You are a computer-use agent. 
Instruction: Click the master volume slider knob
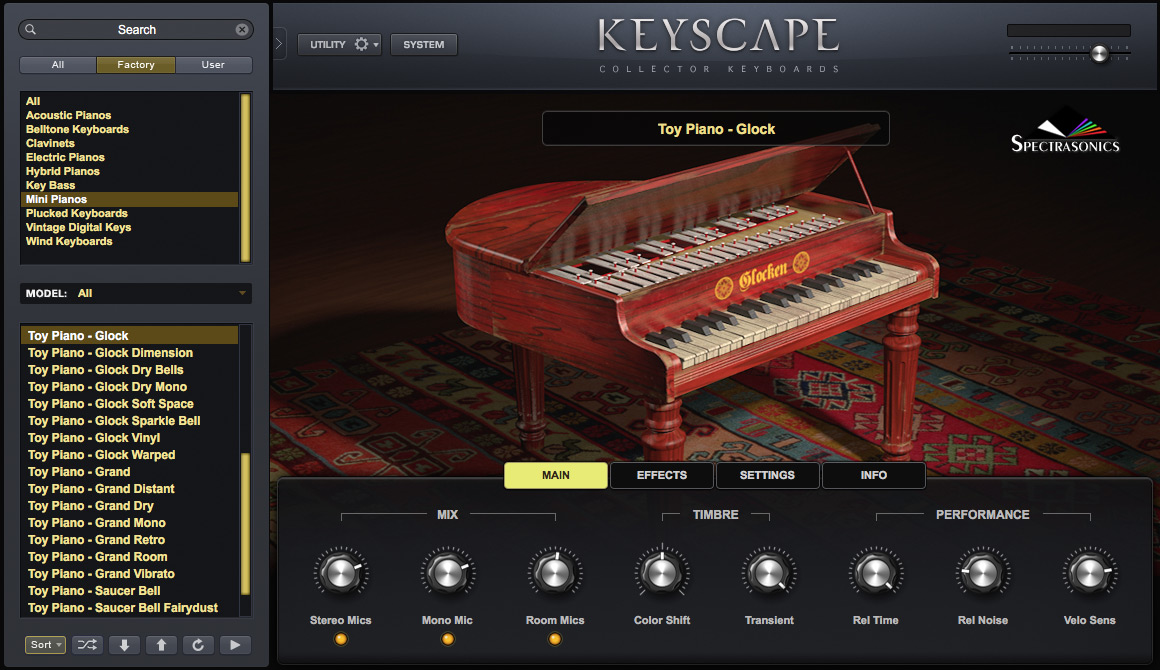pos(1099,53)
